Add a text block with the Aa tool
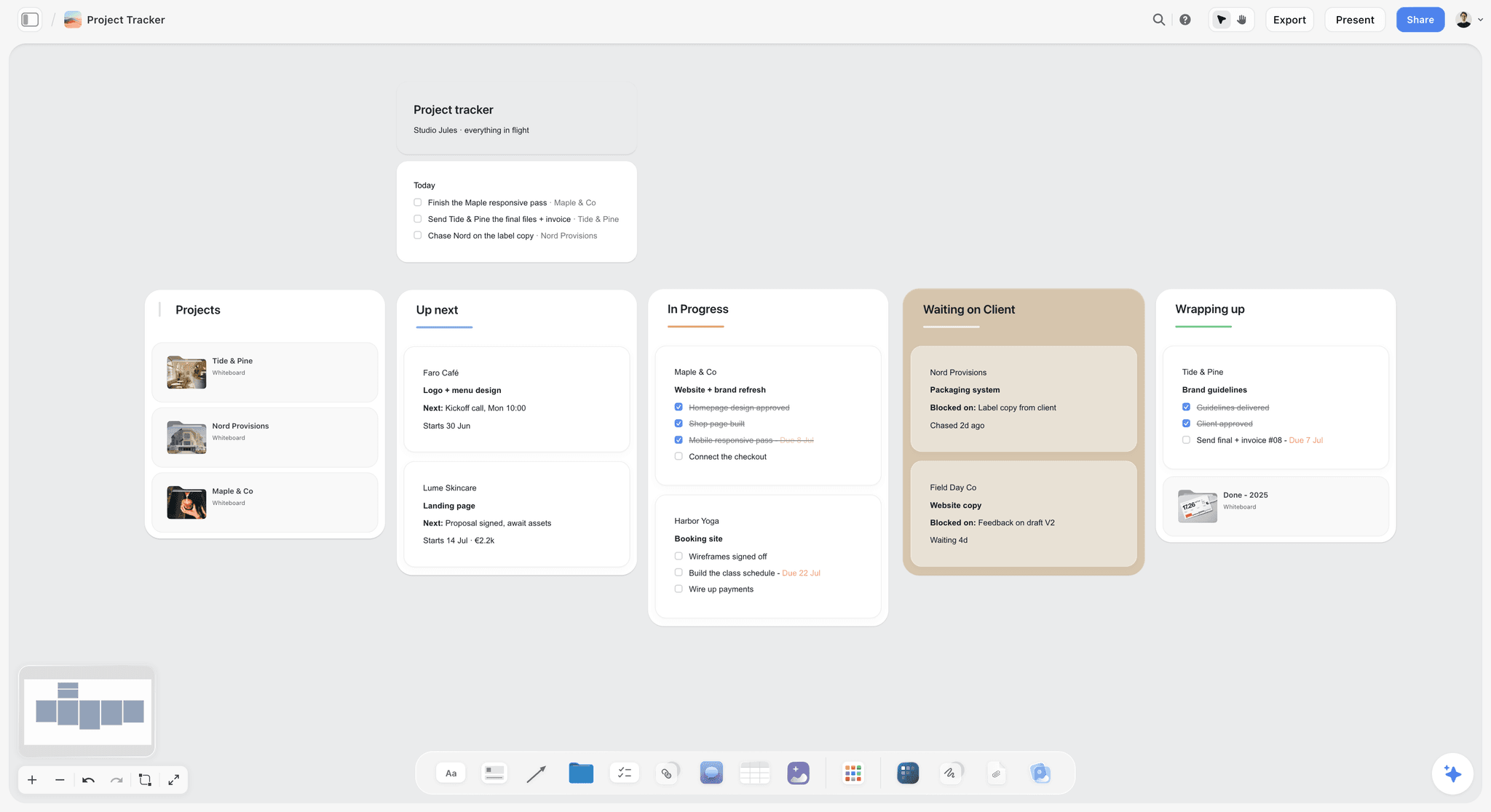This screenshot has height=812, width=1491. (x=451, y=773)
